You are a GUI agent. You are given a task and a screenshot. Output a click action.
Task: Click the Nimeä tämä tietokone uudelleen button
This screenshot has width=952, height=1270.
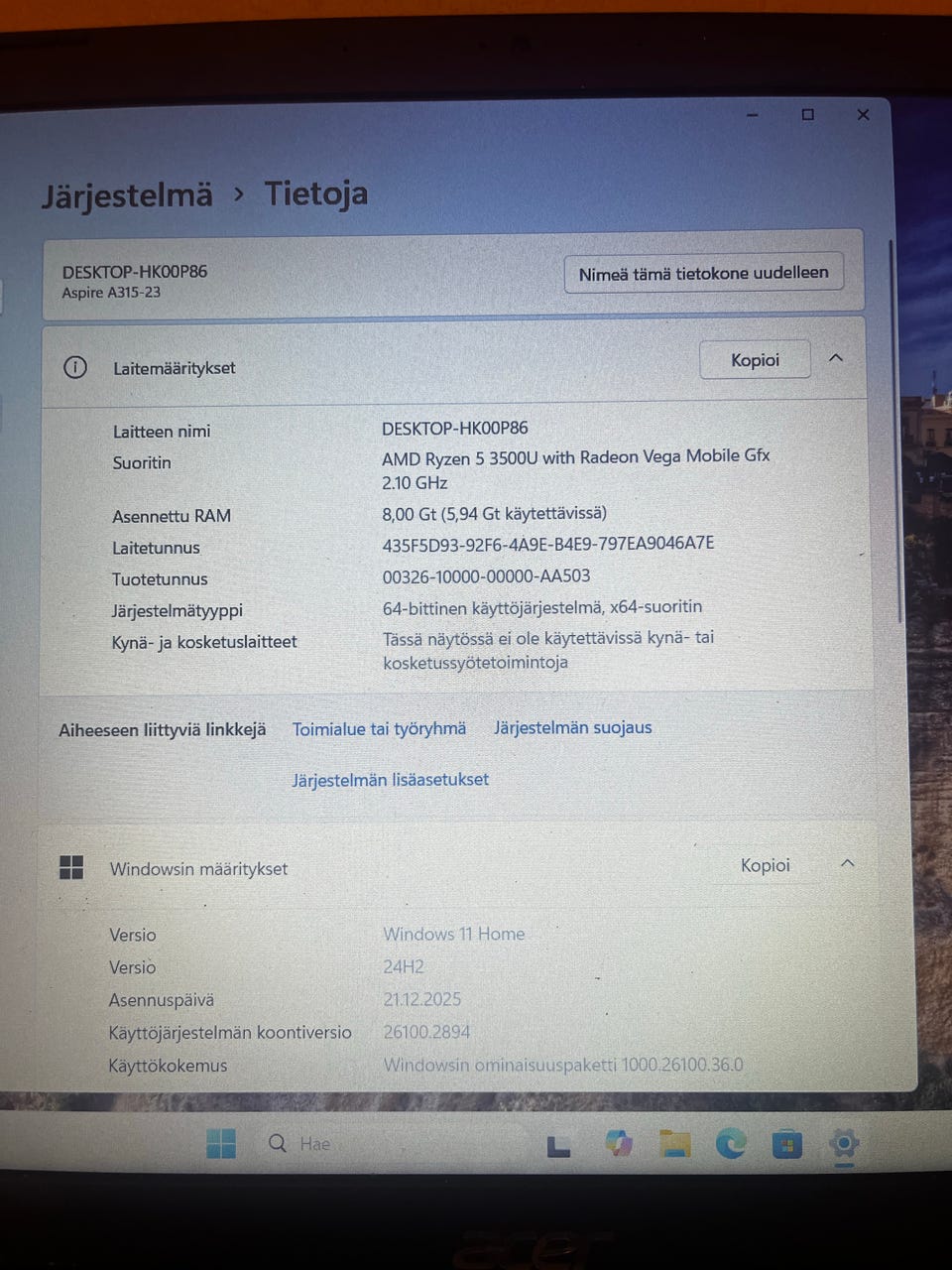(x=703, y=273)
